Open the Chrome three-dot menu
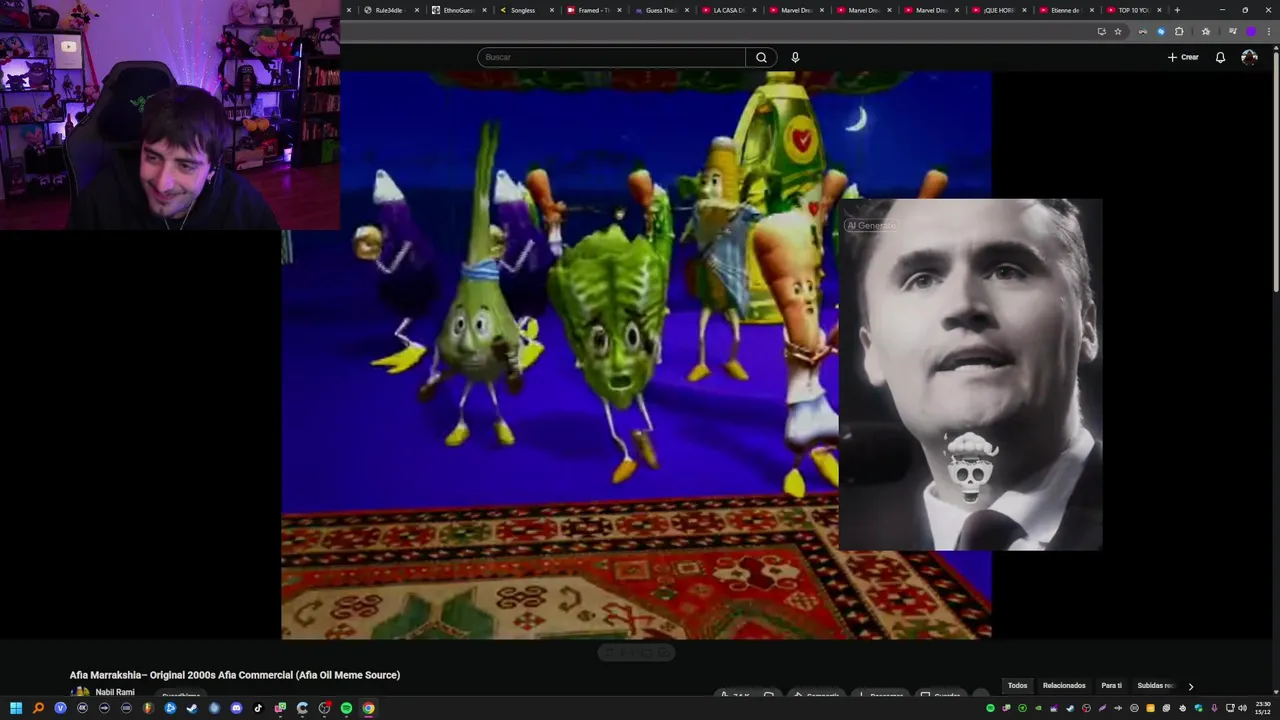 (1268, 31)
